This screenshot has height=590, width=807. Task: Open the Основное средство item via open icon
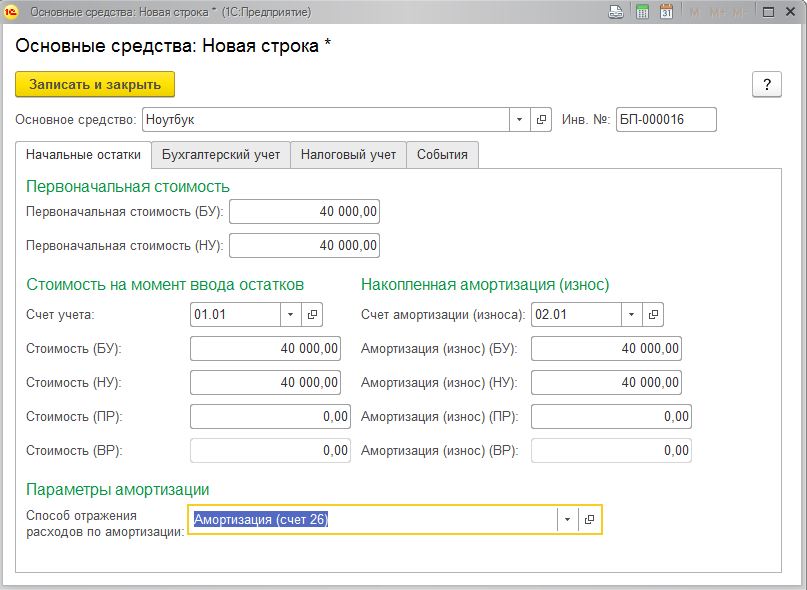click(x=541, y=120)
